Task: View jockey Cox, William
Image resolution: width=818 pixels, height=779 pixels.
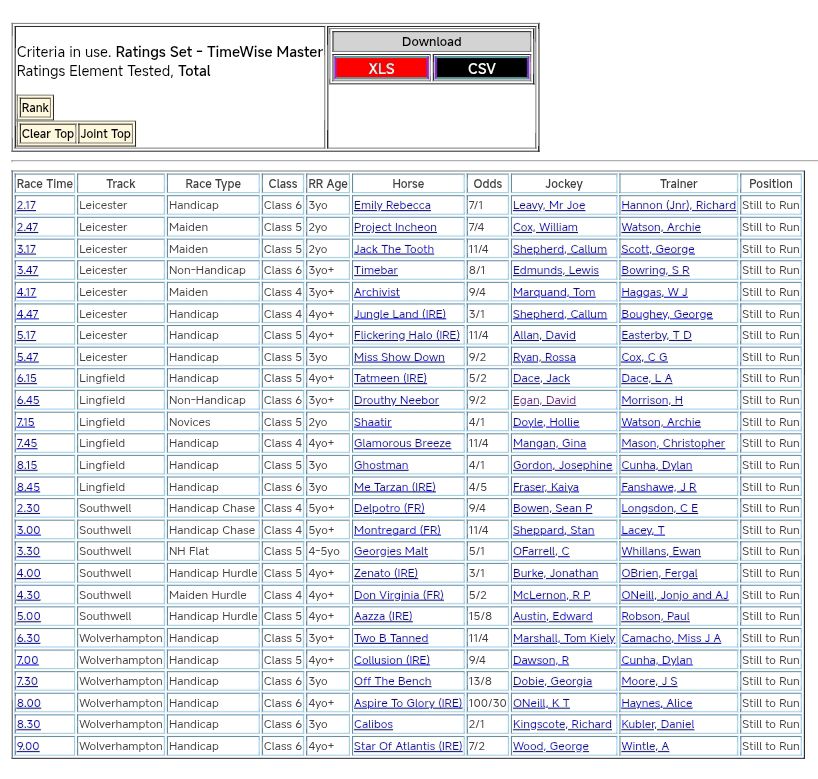Action: click(x=545, y=227)
